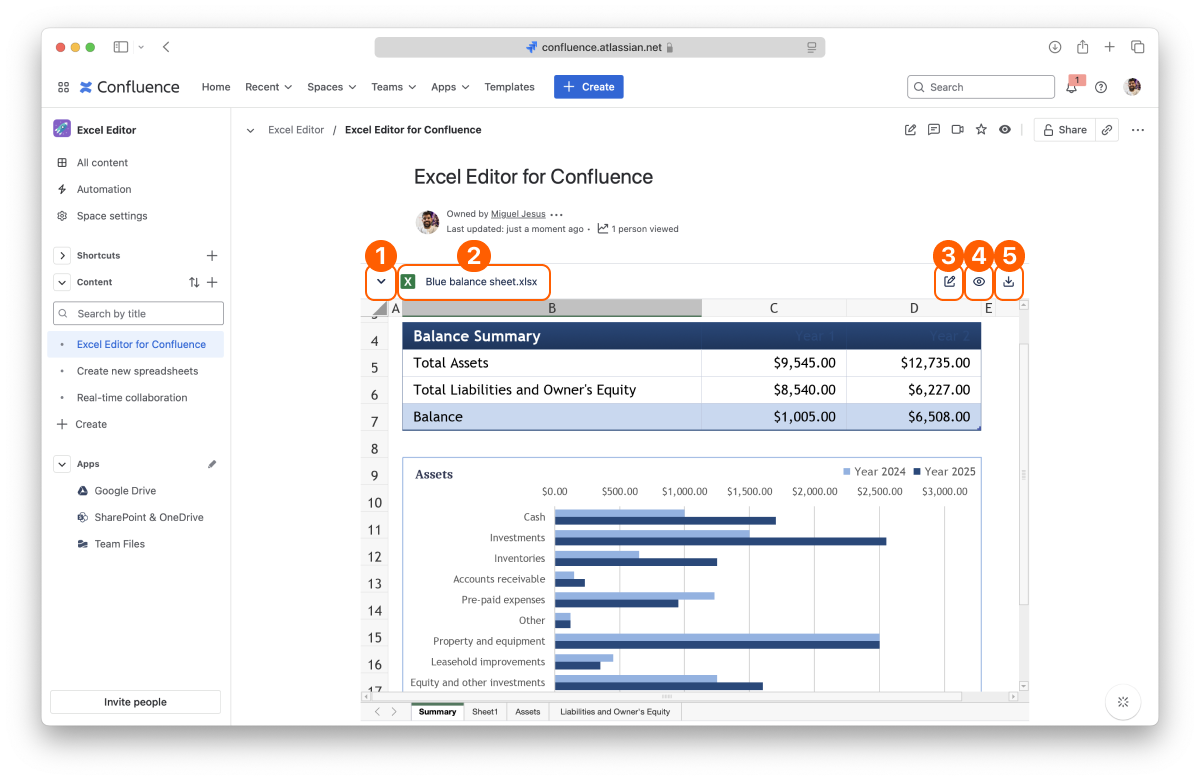Image resolution: width=1200 pixels, height=780 pixels.
Task: Select column C header in spreadsheet
Action: [x=774, y=309]
